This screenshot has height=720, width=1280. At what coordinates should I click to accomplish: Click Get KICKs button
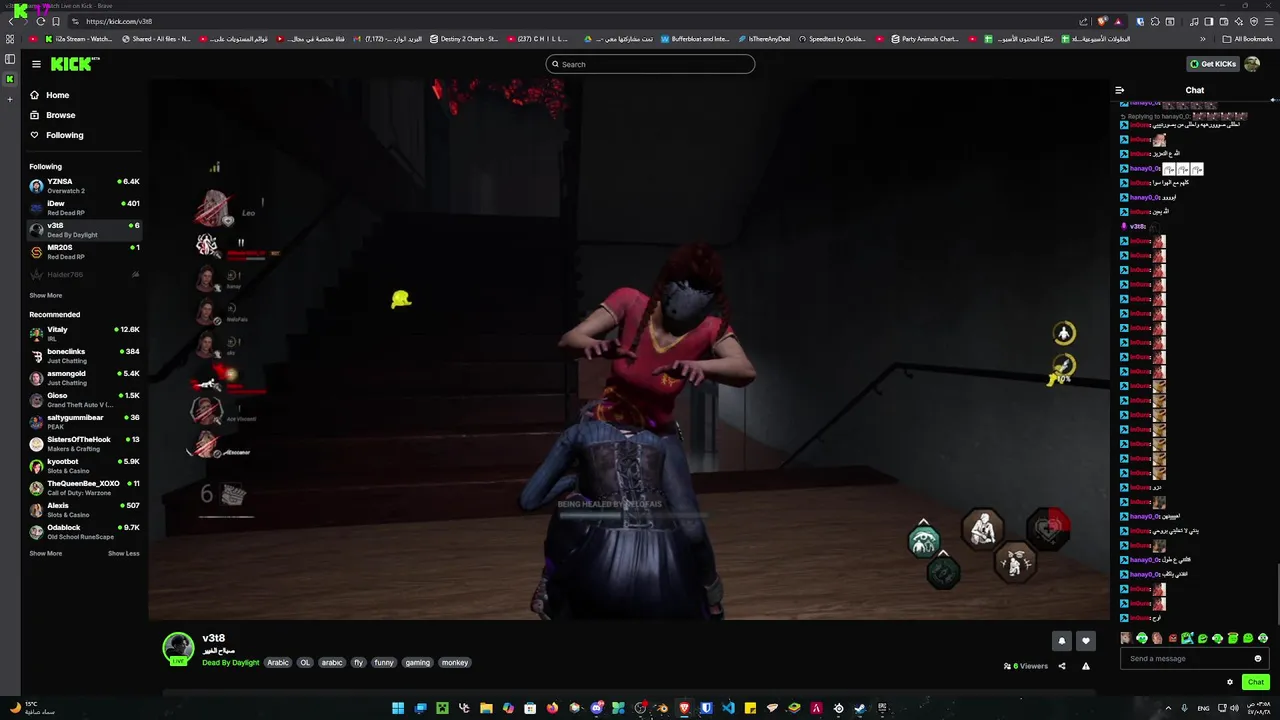pyautogui.click(x=1212, y=64)
